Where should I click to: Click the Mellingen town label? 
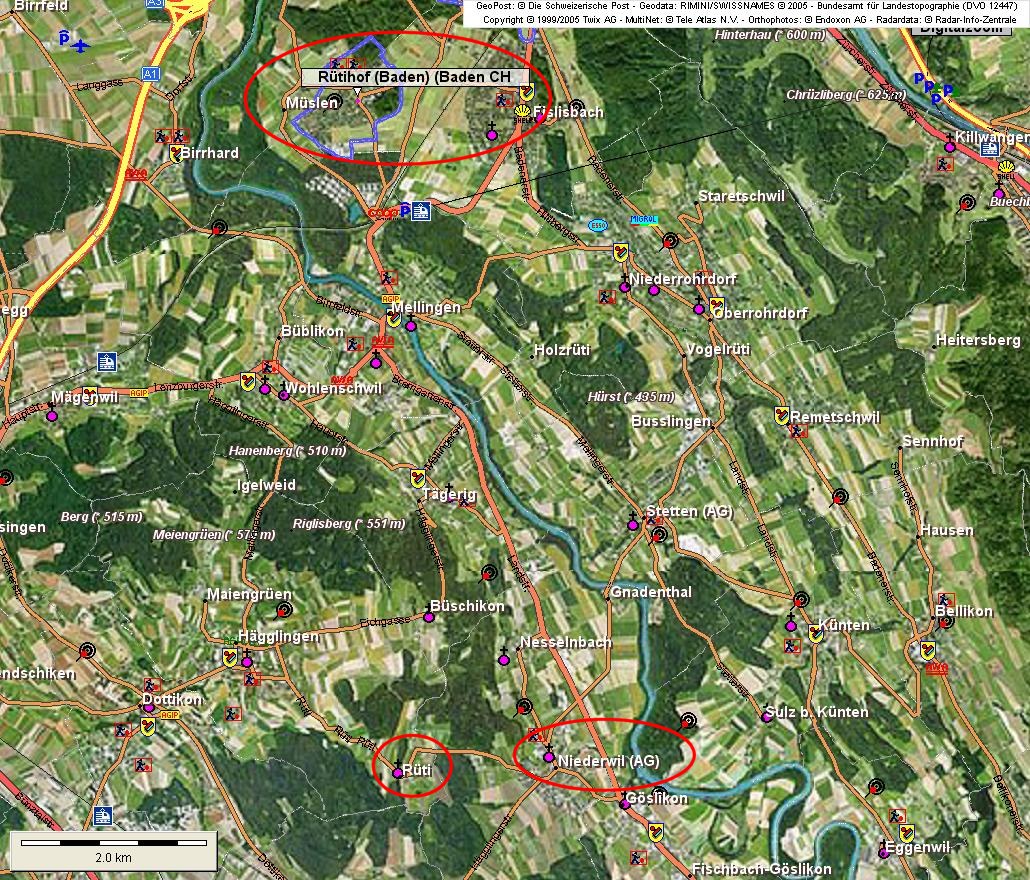[x=426, y=307]
